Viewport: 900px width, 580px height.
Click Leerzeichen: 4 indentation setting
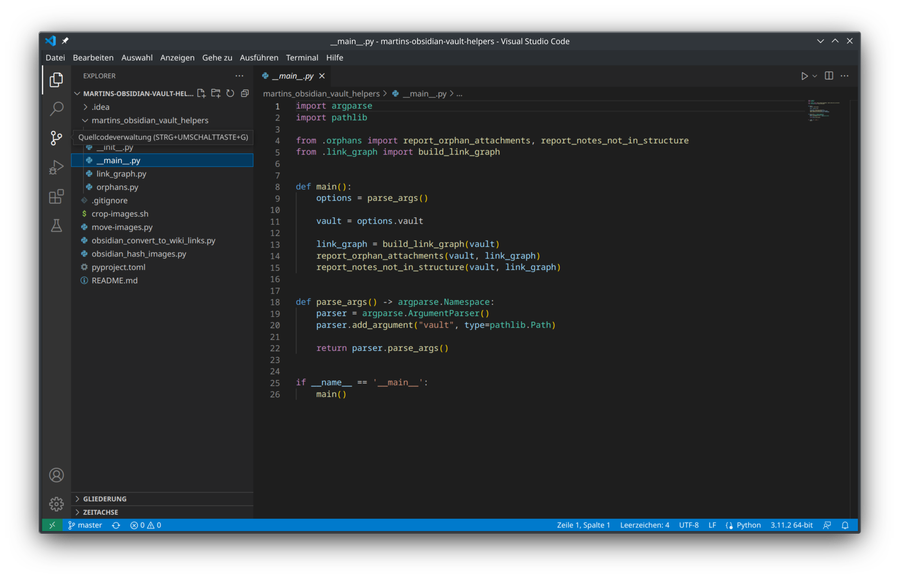click(645, 525)
